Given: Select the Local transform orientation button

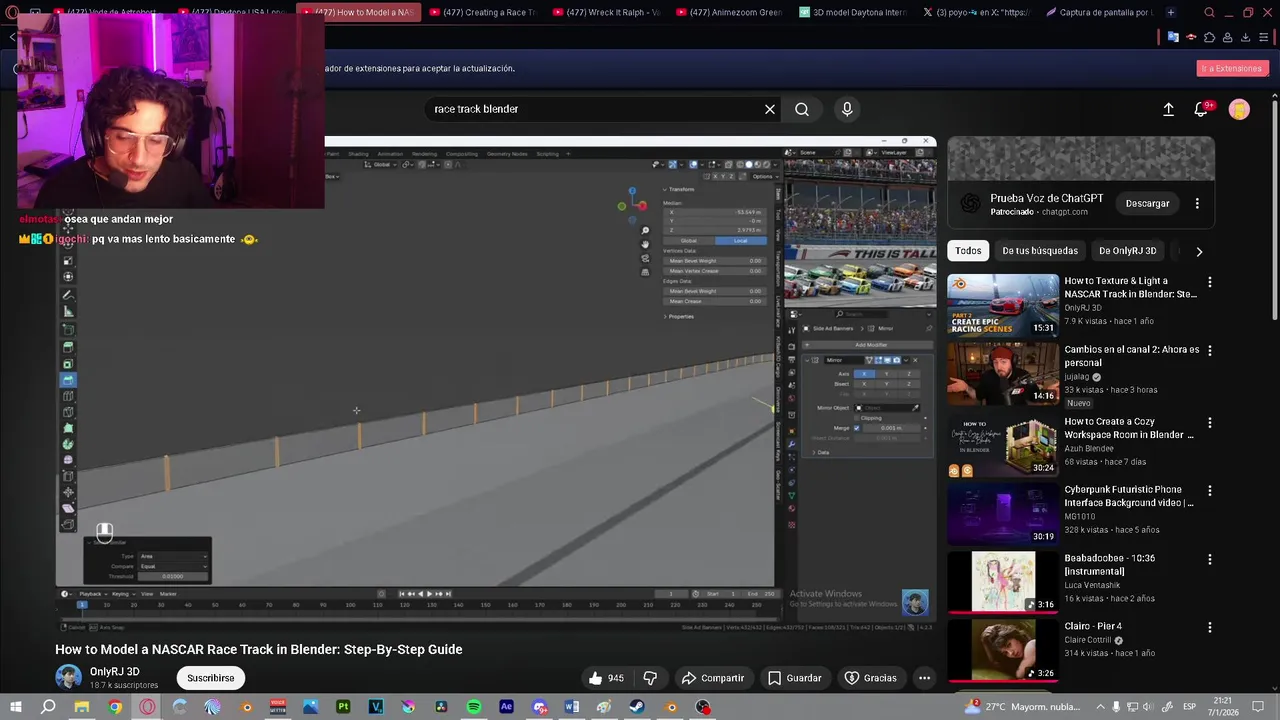Looking at the screenshot, I should coord(740,241).
